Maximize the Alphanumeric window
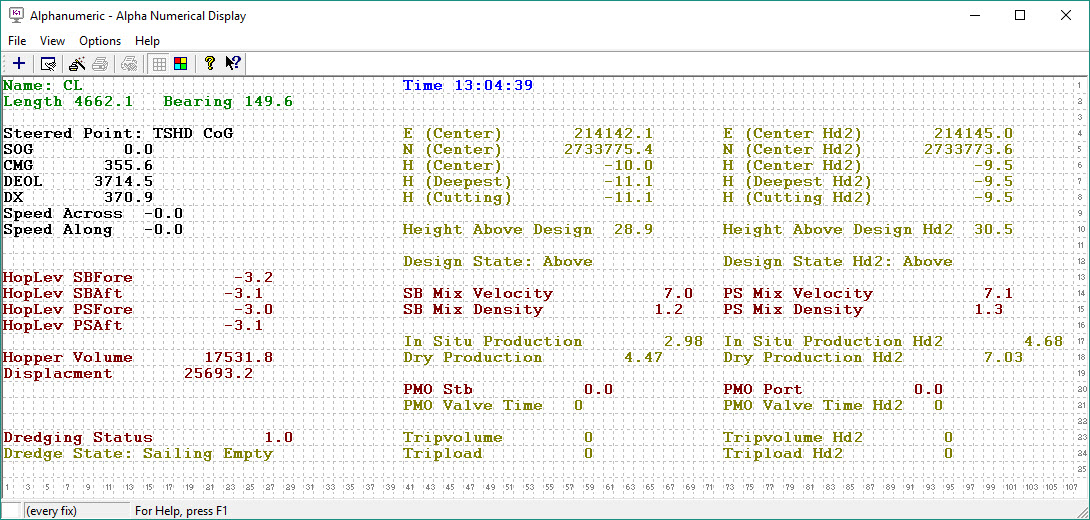The width and height of the screenshot is (1090, 520). tap(1020, 16)
